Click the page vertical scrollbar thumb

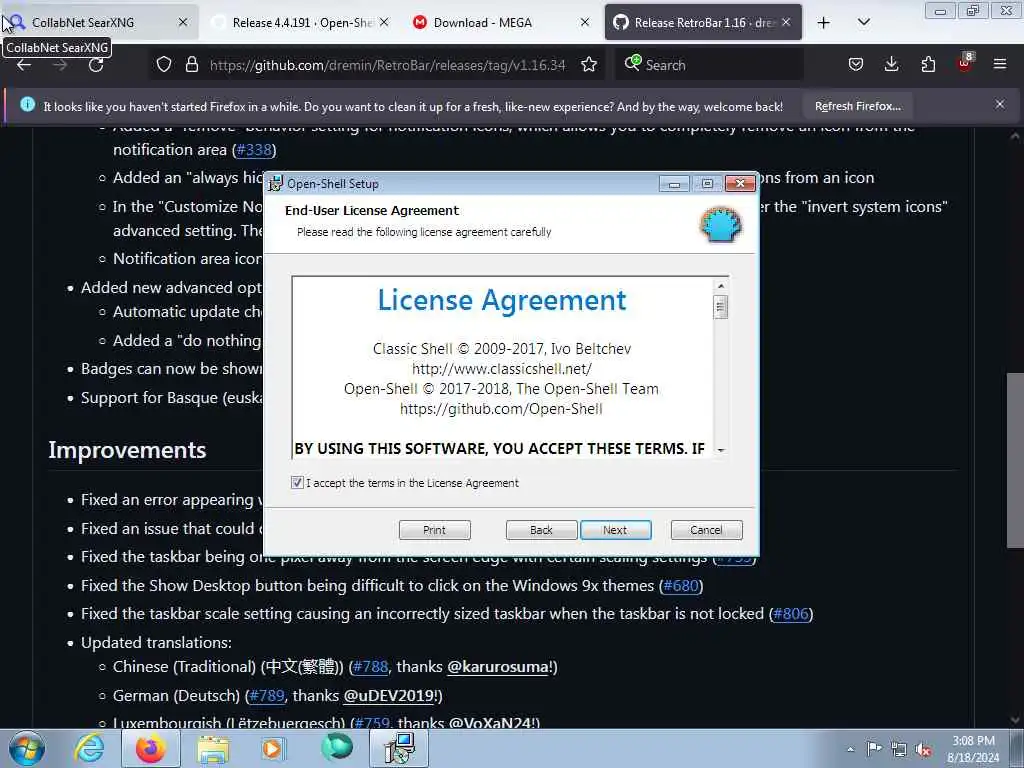tap(1015, 460)
